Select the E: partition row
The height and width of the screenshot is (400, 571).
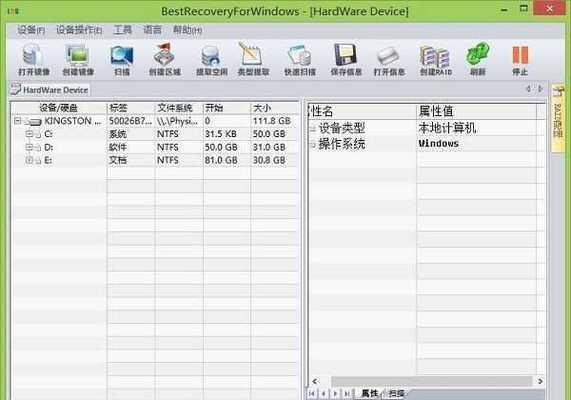[x=155, y=160]
